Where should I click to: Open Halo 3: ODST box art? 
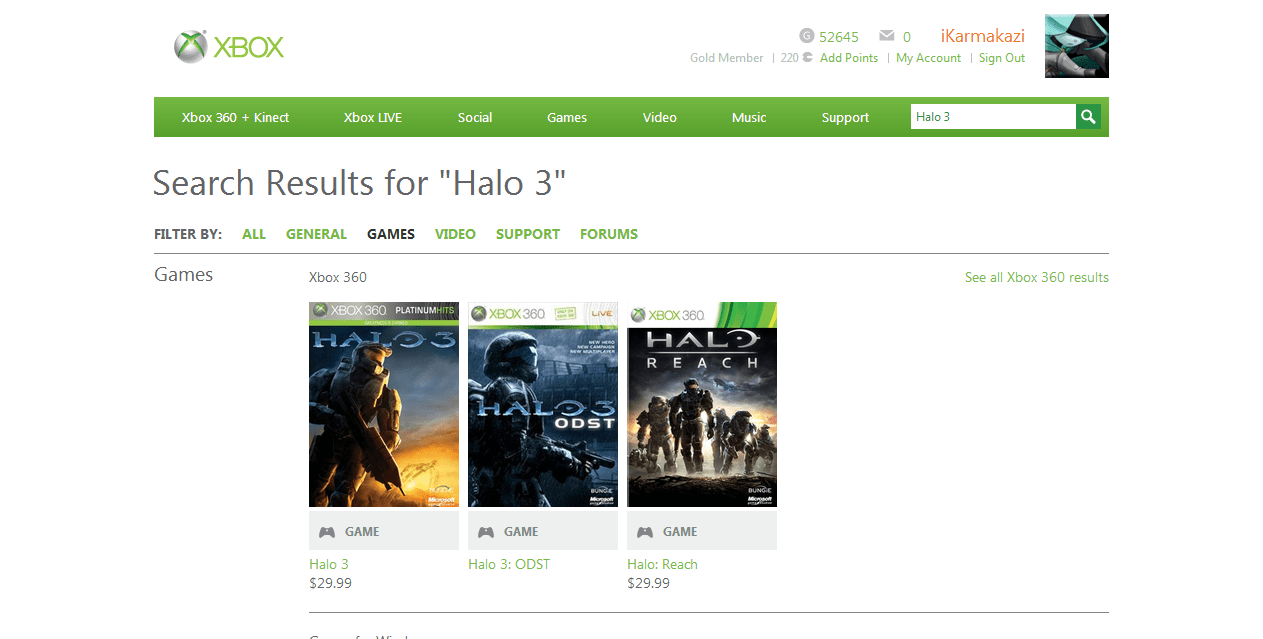tap(543, 404)
